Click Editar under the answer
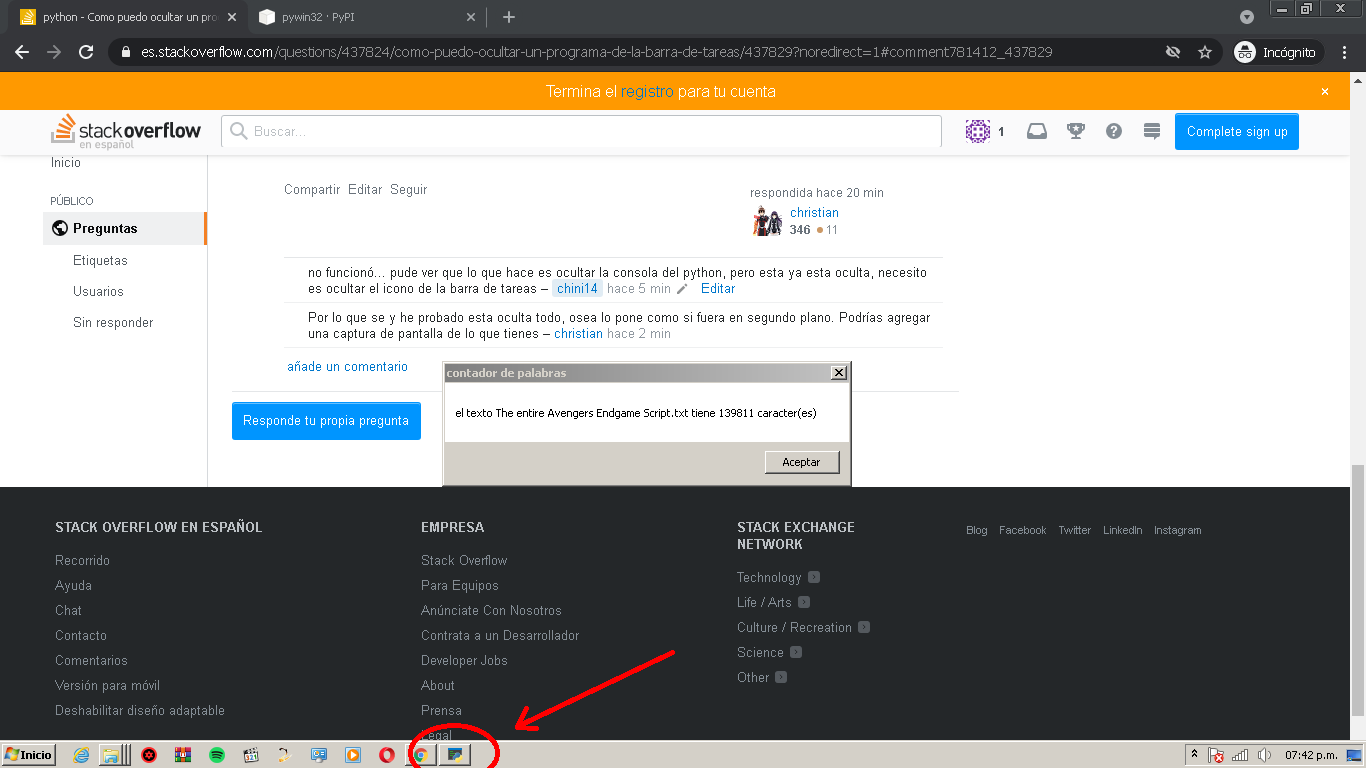This screenshot has height=768, width=1366. pos(365,189)
